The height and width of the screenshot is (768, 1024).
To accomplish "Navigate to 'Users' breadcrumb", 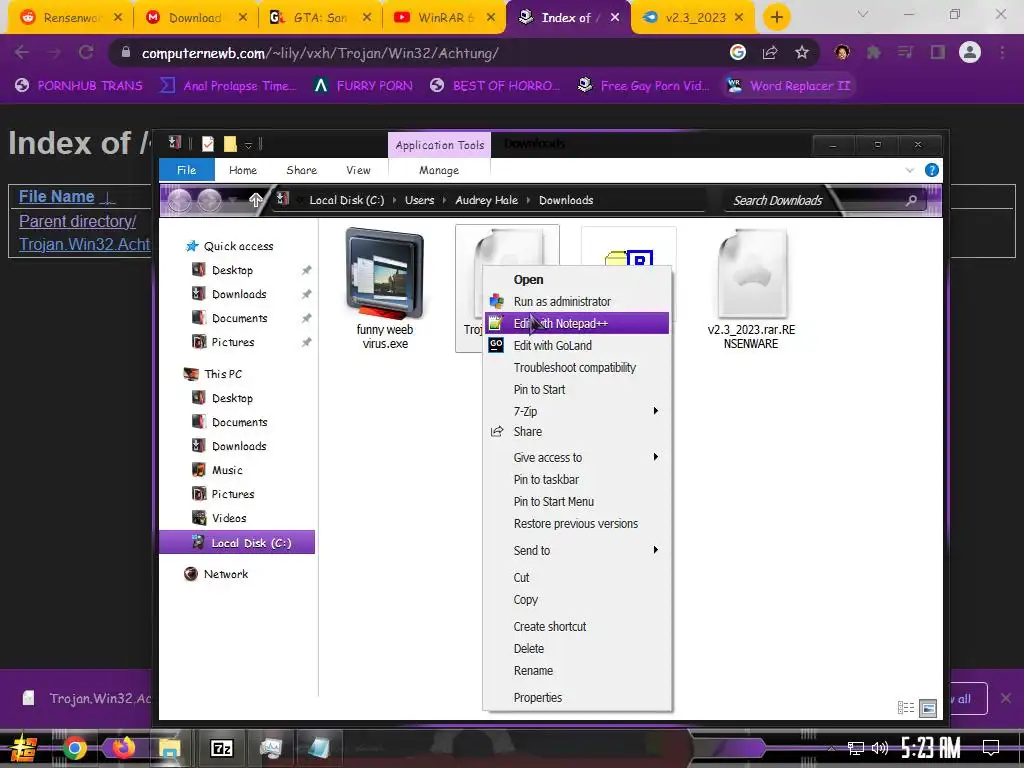I will point(419,200).
